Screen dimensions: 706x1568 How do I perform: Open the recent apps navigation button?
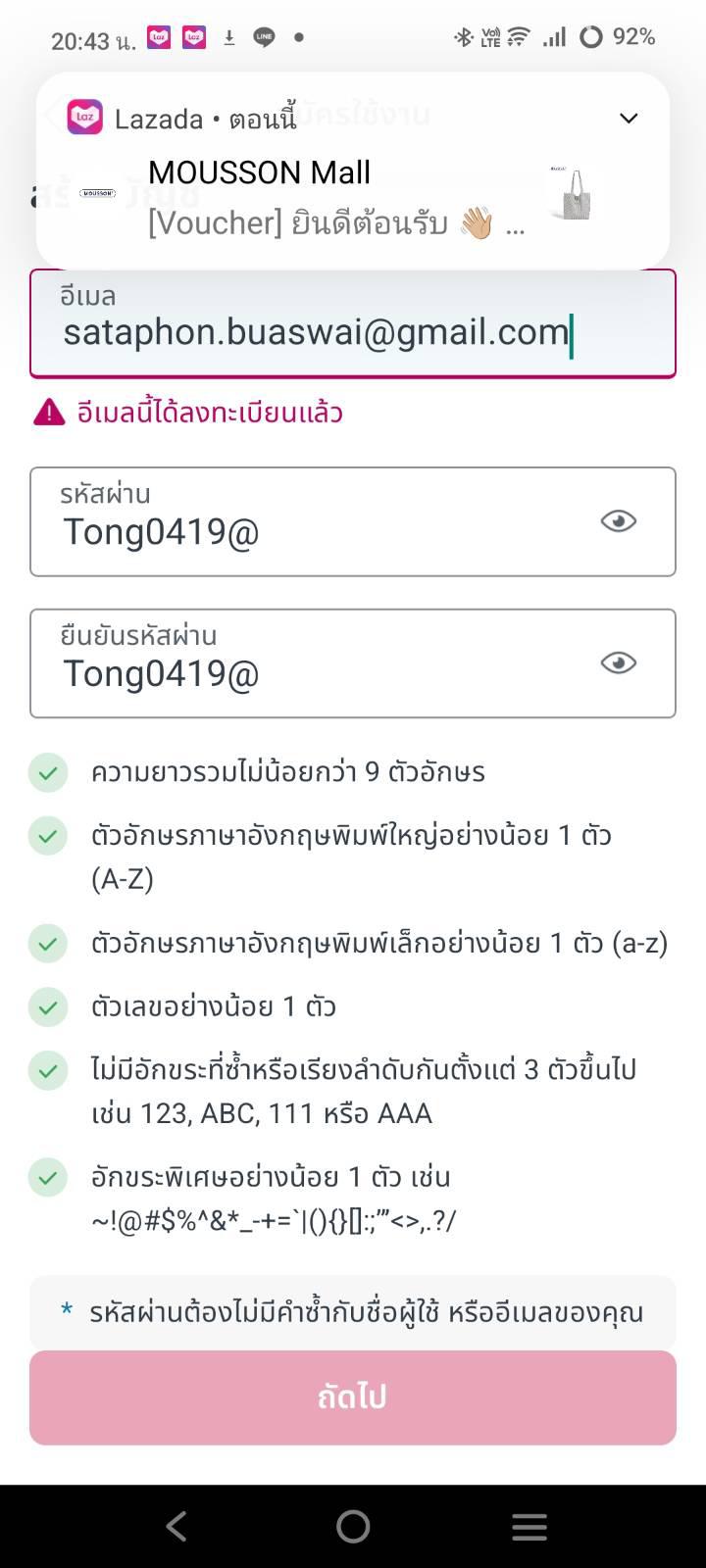pyautogui.click(x=529, y=1526)
